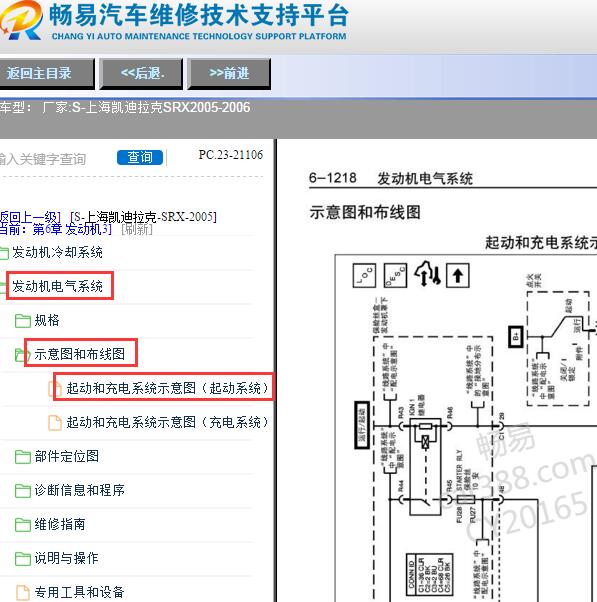Screen dimensions: 597x602
Task: Click the blue 查询 search button
Action: pos(140,157)
